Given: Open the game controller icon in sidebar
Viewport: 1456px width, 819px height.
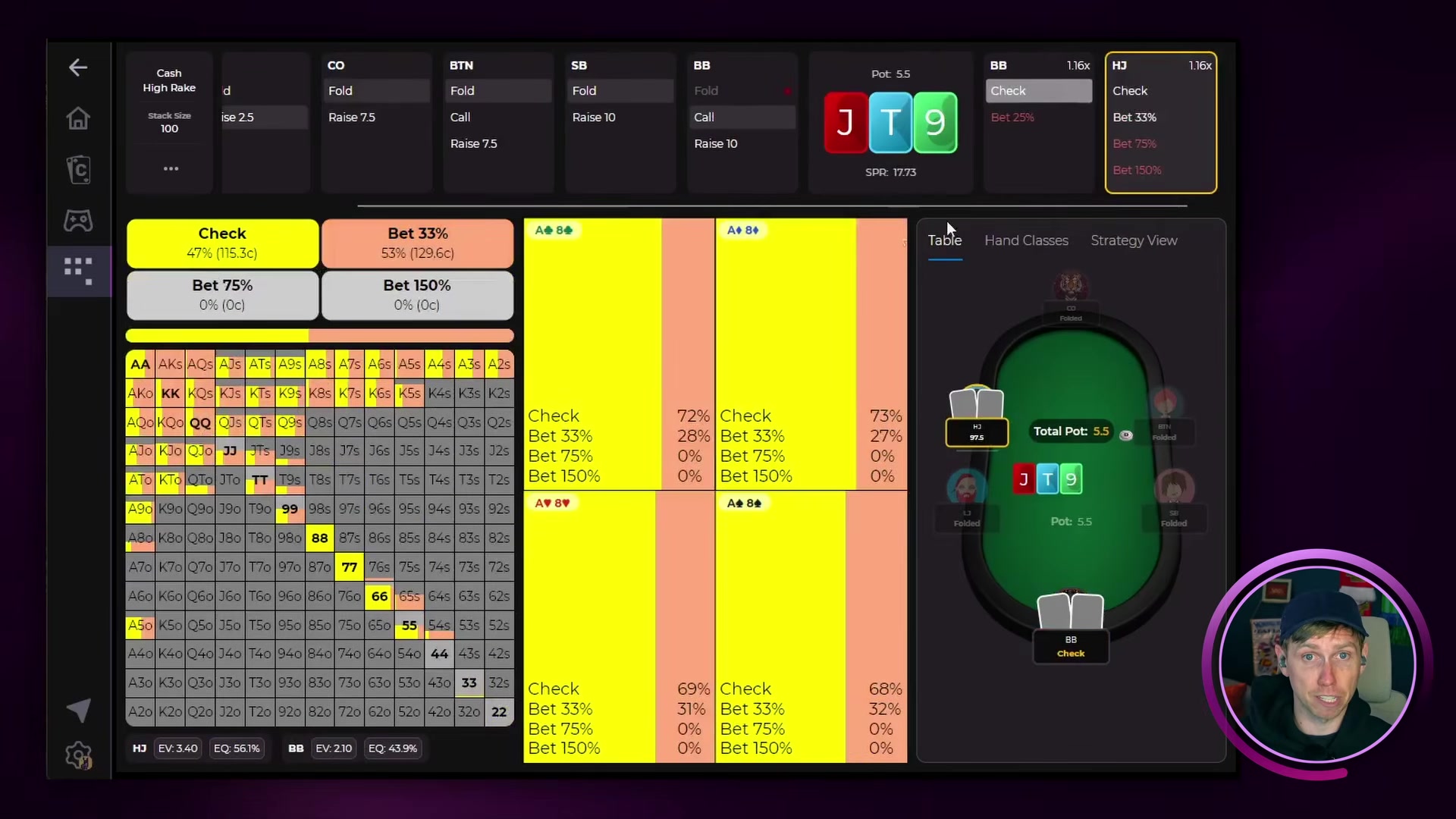Looking at the screenshot, I should coord(78,221).
